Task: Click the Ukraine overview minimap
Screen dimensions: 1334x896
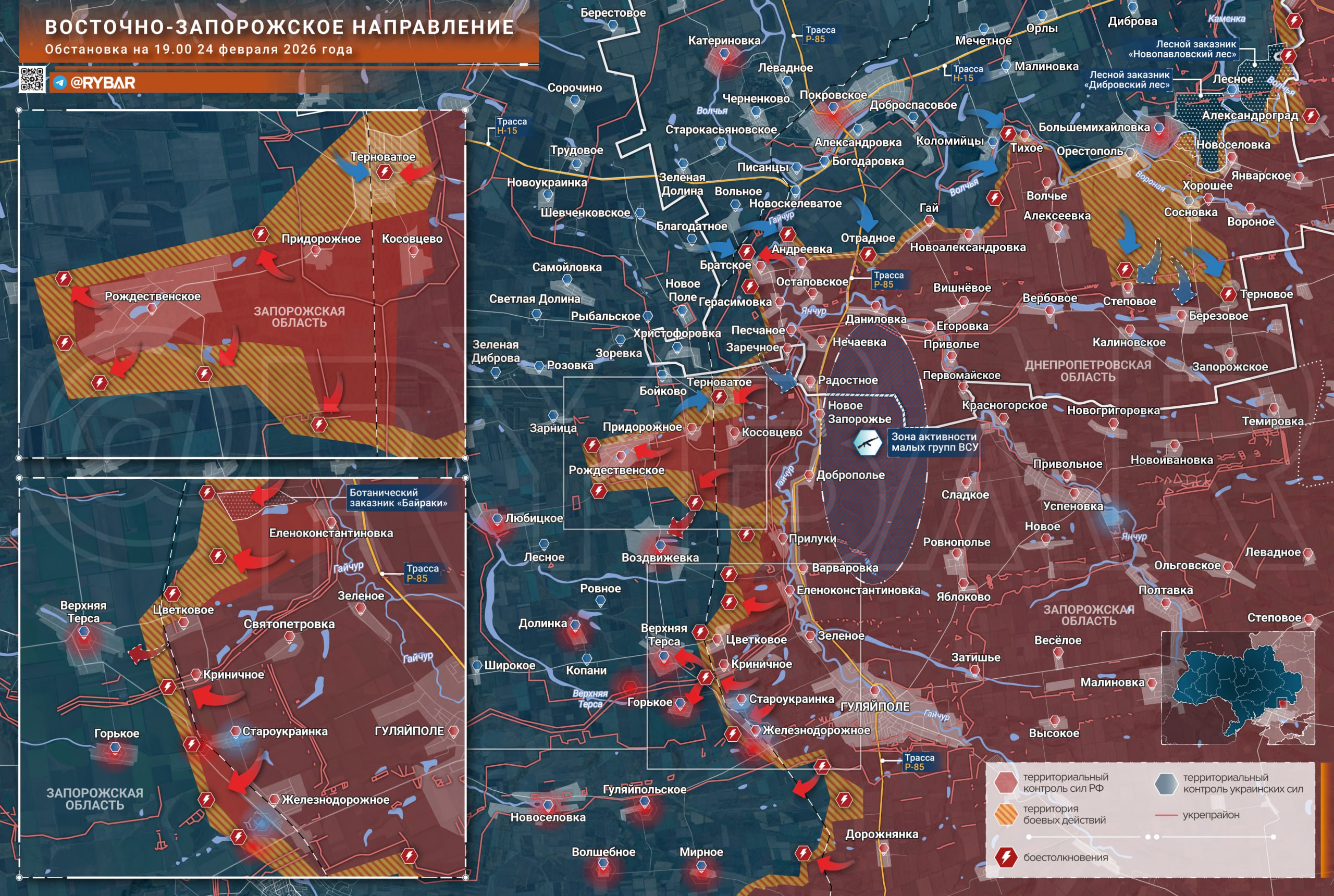Action: tap(1238, 688)
